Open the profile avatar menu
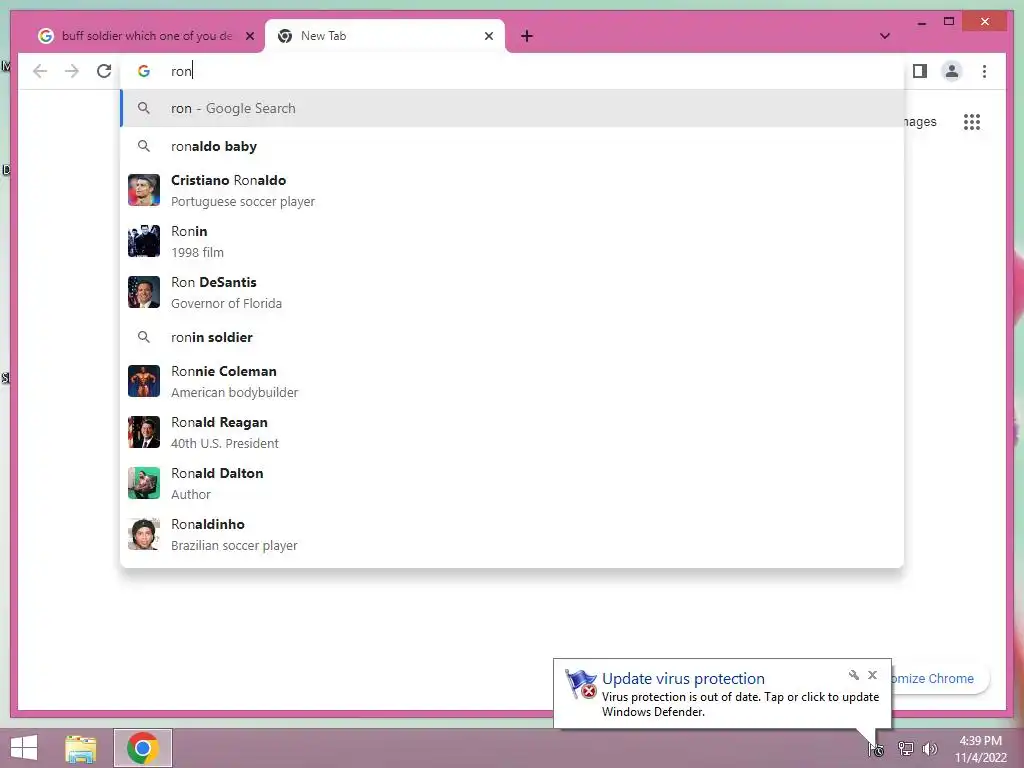The image size is (1024, 768). click(952, 71)
